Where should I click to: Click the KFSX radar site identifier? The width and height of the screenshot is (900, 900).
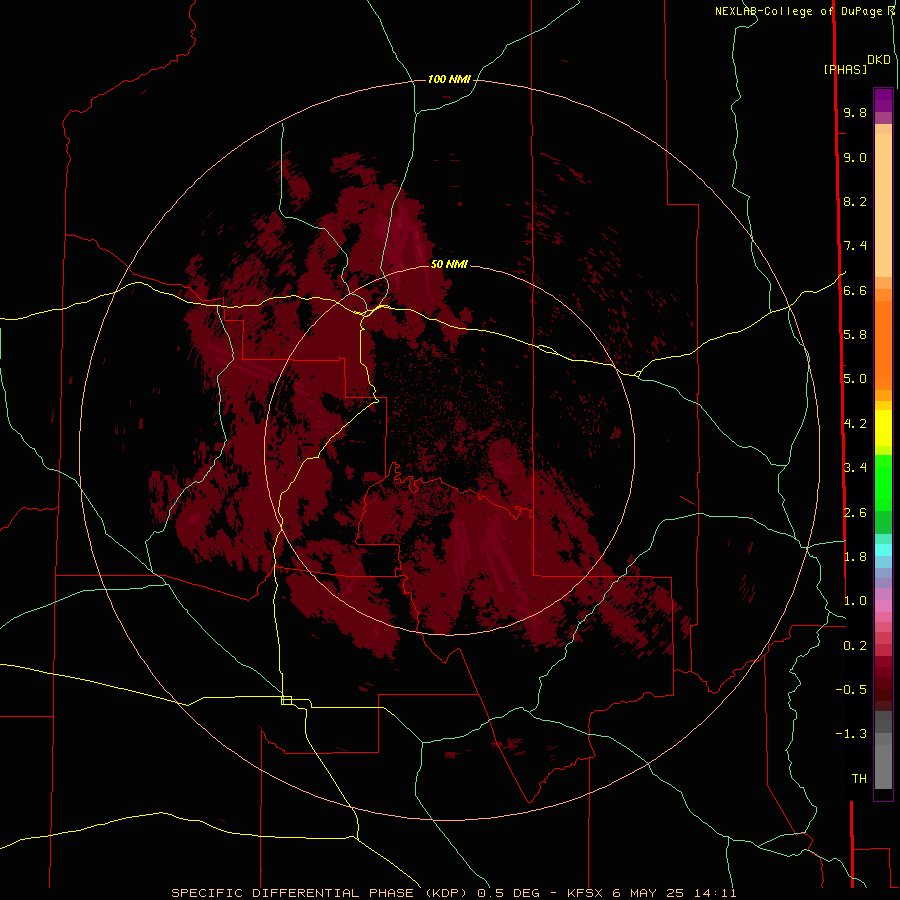pyautogui.click(x=585, y=893)
